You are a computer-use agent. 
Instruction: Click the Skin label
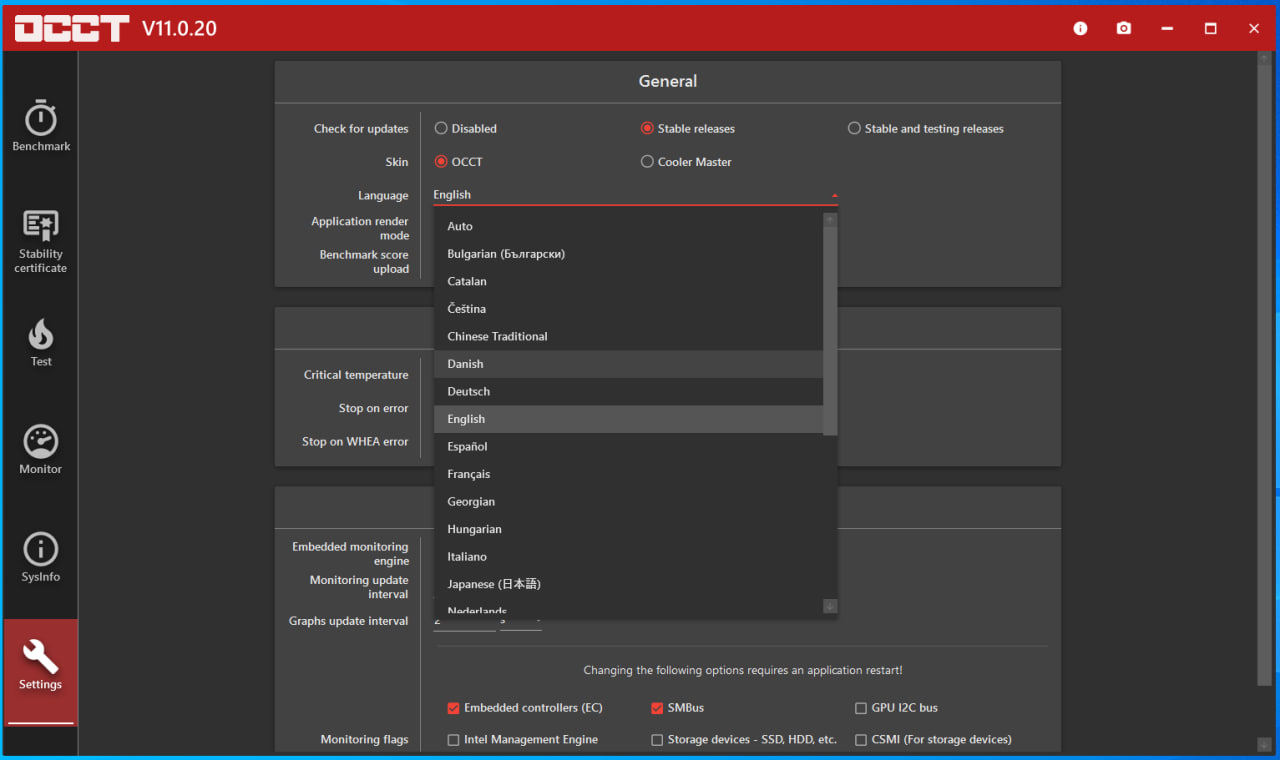point(397,162)
